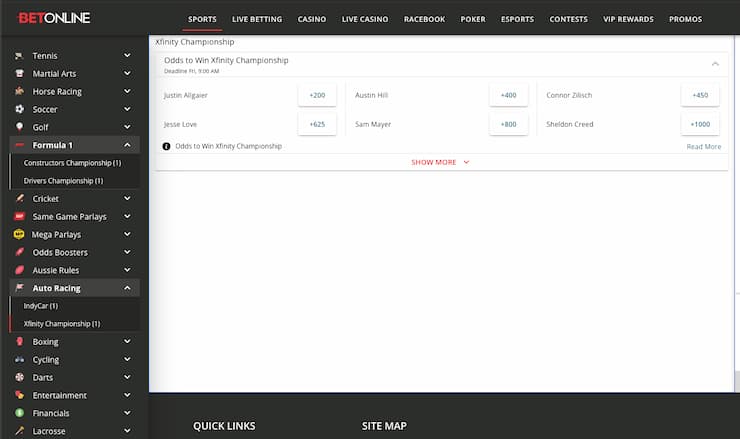The image size is (740, 439).
Task: Click the info icon beside Odds to Win
Action: coord(166,146)
